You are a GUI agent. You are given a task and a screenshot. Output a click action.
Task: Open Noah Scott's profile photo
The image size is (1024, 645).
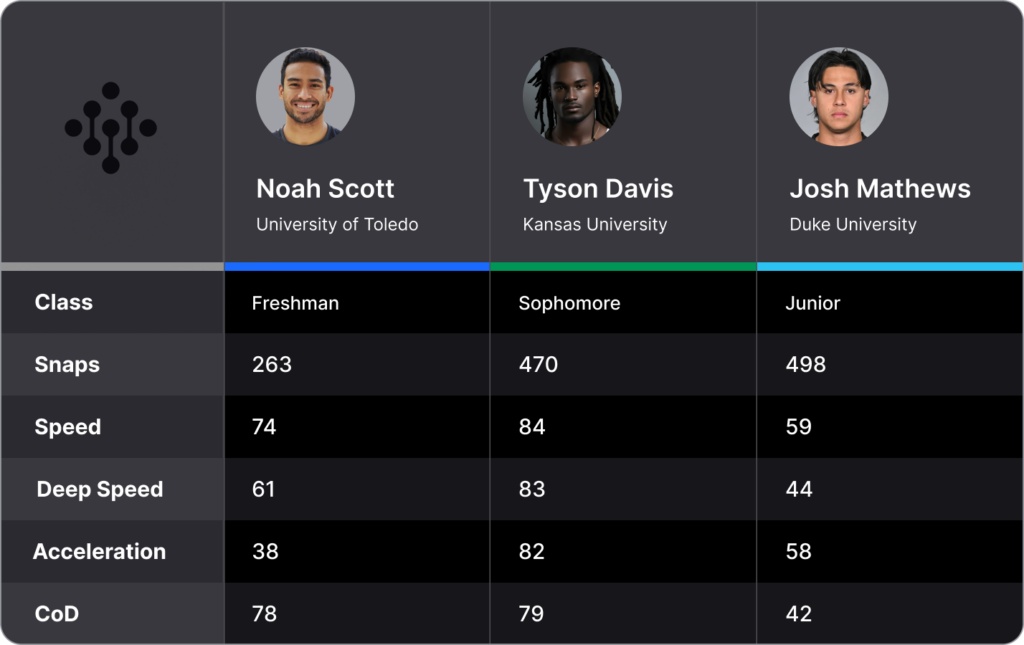click(305, 96)
